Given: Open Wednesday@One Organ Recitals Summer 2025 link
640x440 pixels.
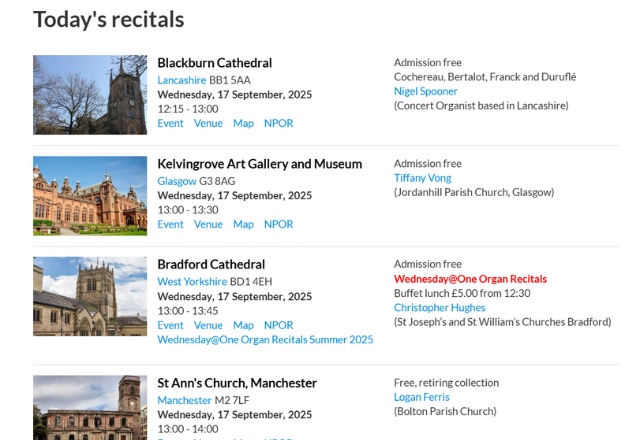Looking at the screenshot, I should pyautogui.click(x=265, y=339).
